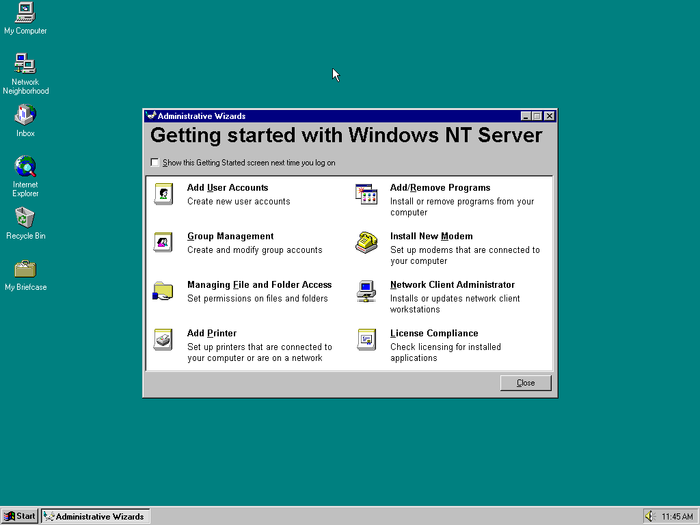Select the Network Neighborhood desktop icon

click(25, 65)
